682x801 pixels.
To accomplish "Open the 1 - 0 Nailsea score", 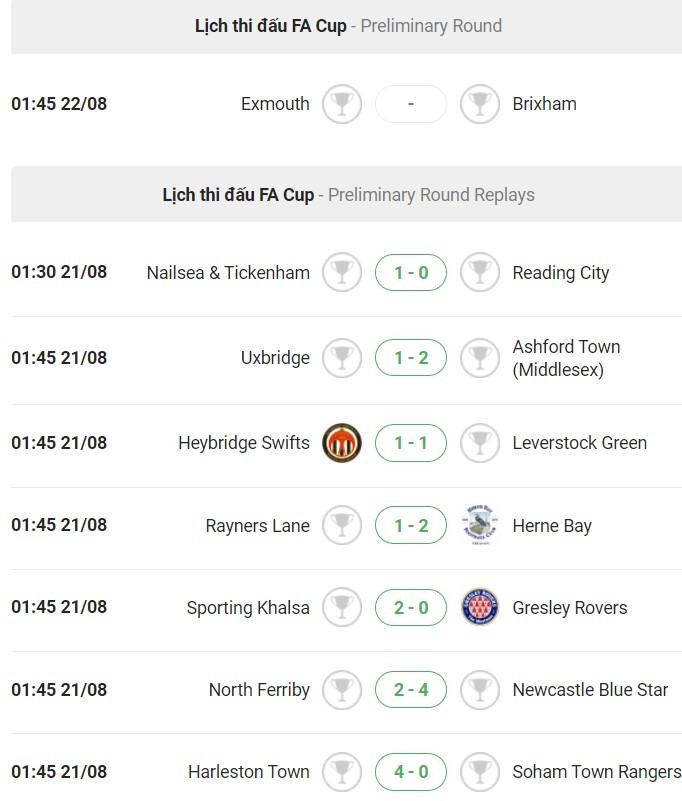I will tap(411, 272).
